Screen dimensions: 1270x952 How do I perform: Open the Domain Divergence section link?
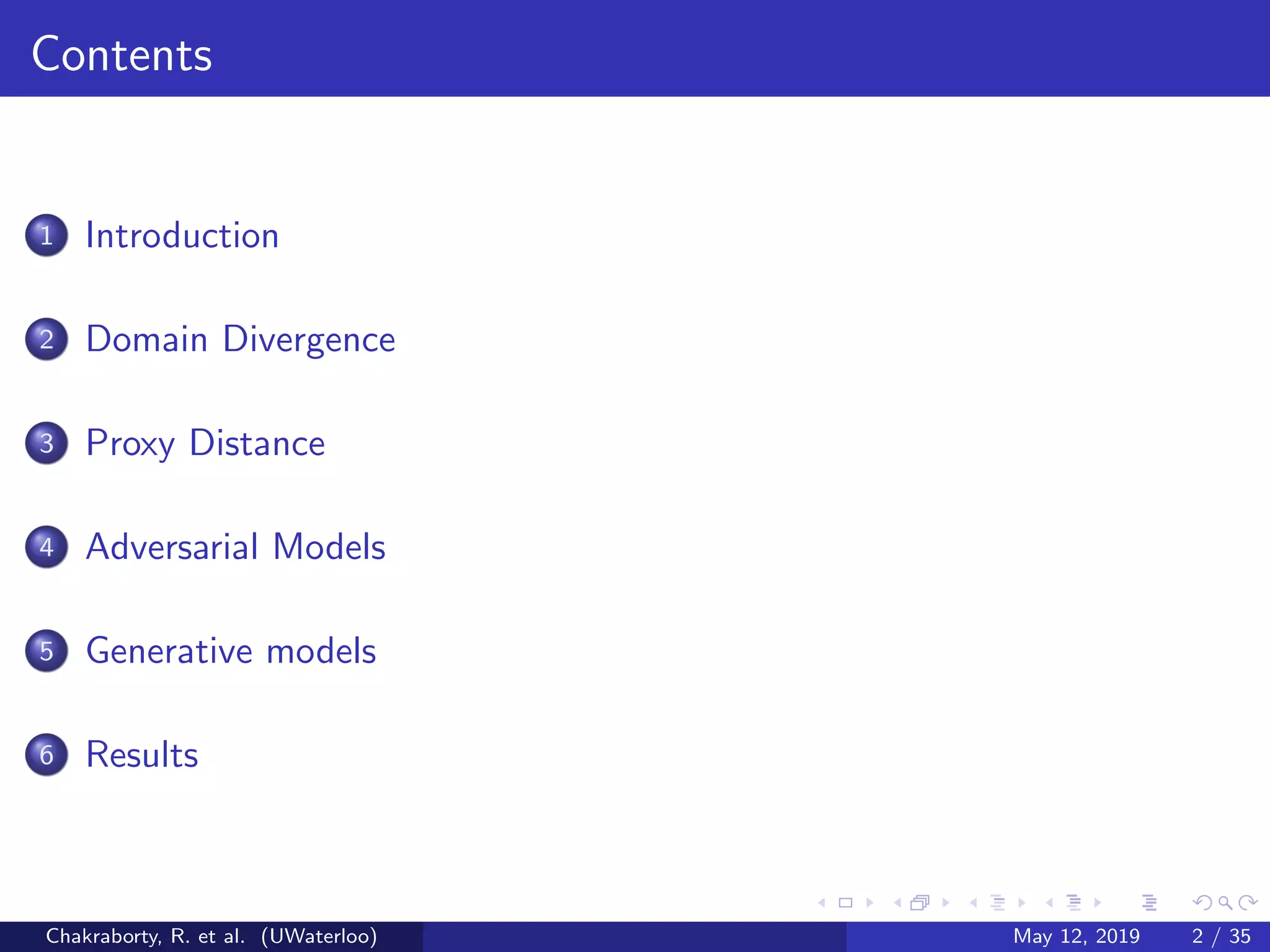pos(240,340)
